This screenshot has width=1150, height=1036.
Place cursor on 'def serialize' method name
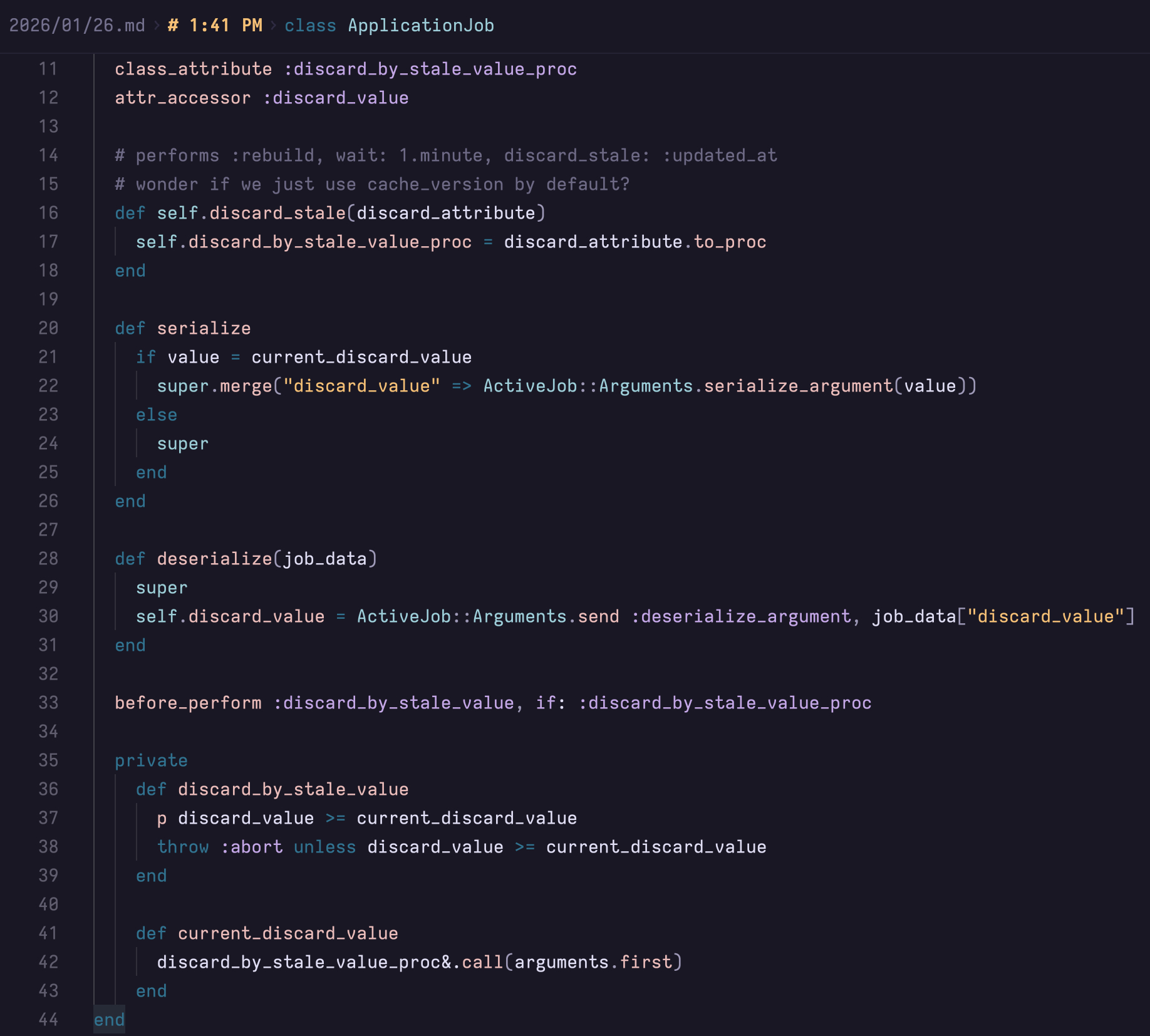pos(204,329)
